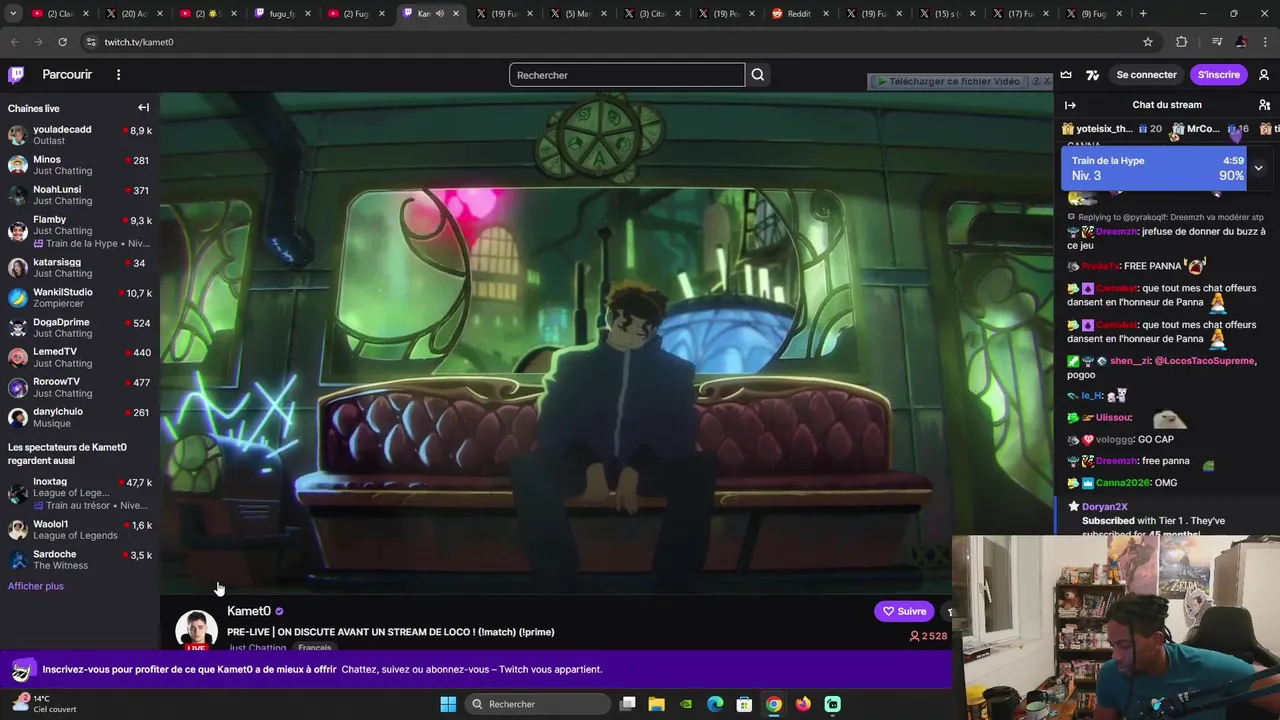The width and height of the screenshot is (1280, 720).
Task: Click the Français tag
Action: (x=314, y=648)
